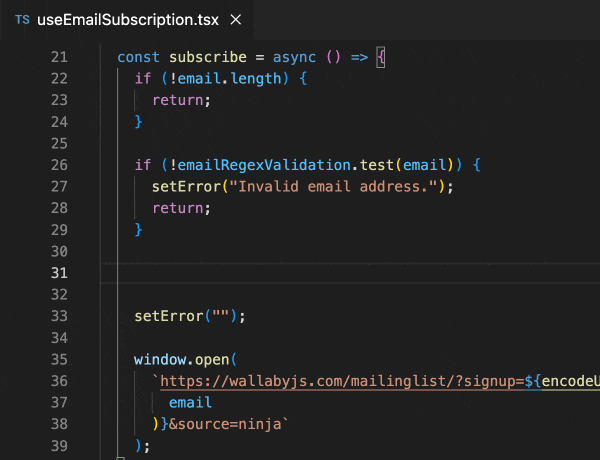
Task: Click the return statement on line 23
Action: (180, 101)
